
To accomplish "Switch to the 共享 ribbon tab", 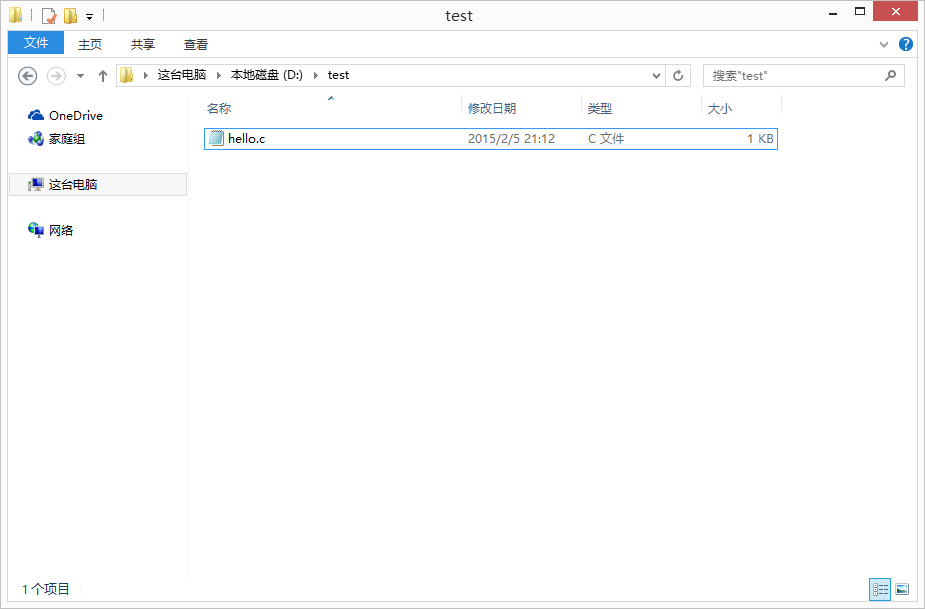I will (143, 44).
